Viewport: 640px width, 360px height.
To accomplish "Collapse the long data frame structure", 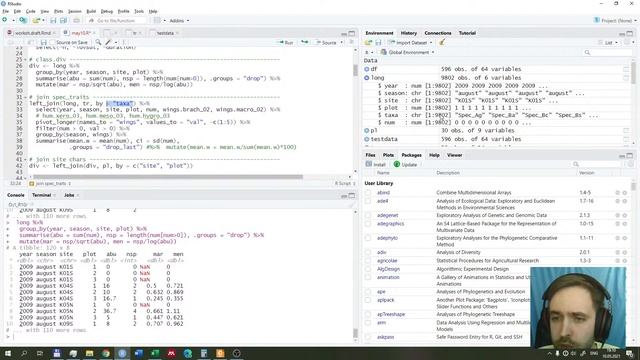I will pos(367,78).
